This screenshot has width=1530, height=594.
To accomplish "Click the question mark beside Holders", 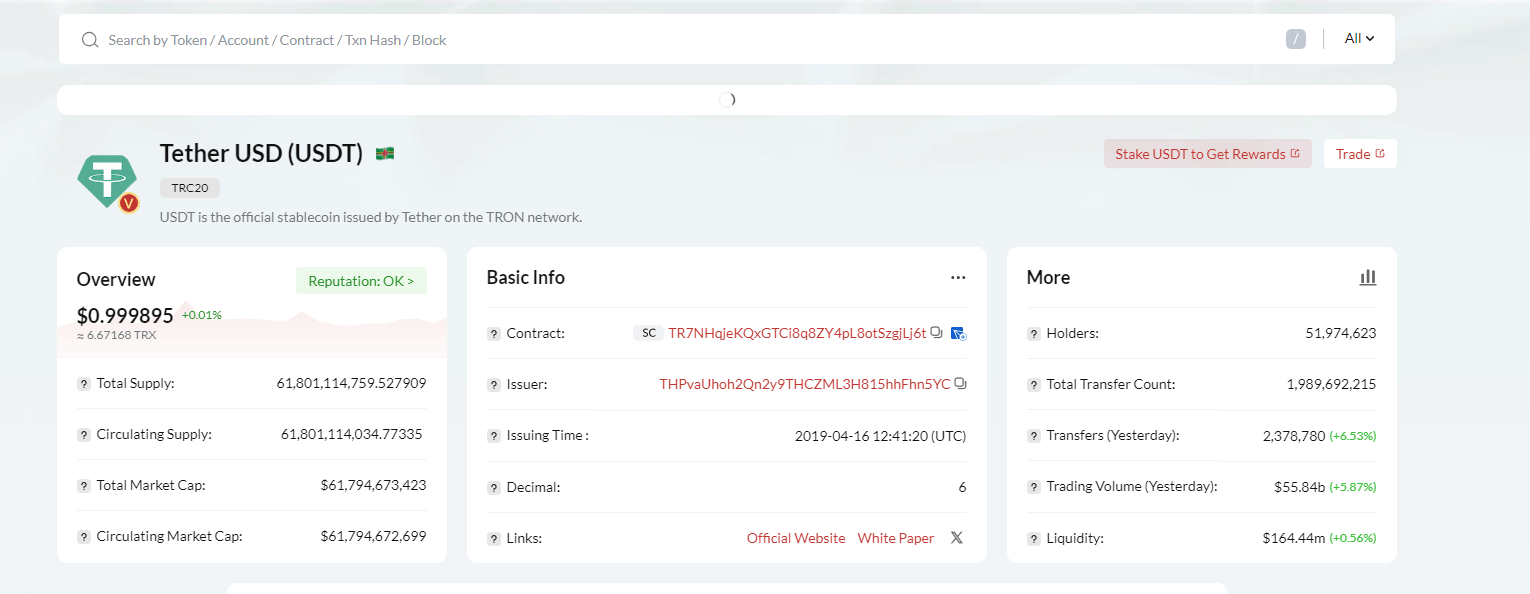I will (x=1033, y=333).
